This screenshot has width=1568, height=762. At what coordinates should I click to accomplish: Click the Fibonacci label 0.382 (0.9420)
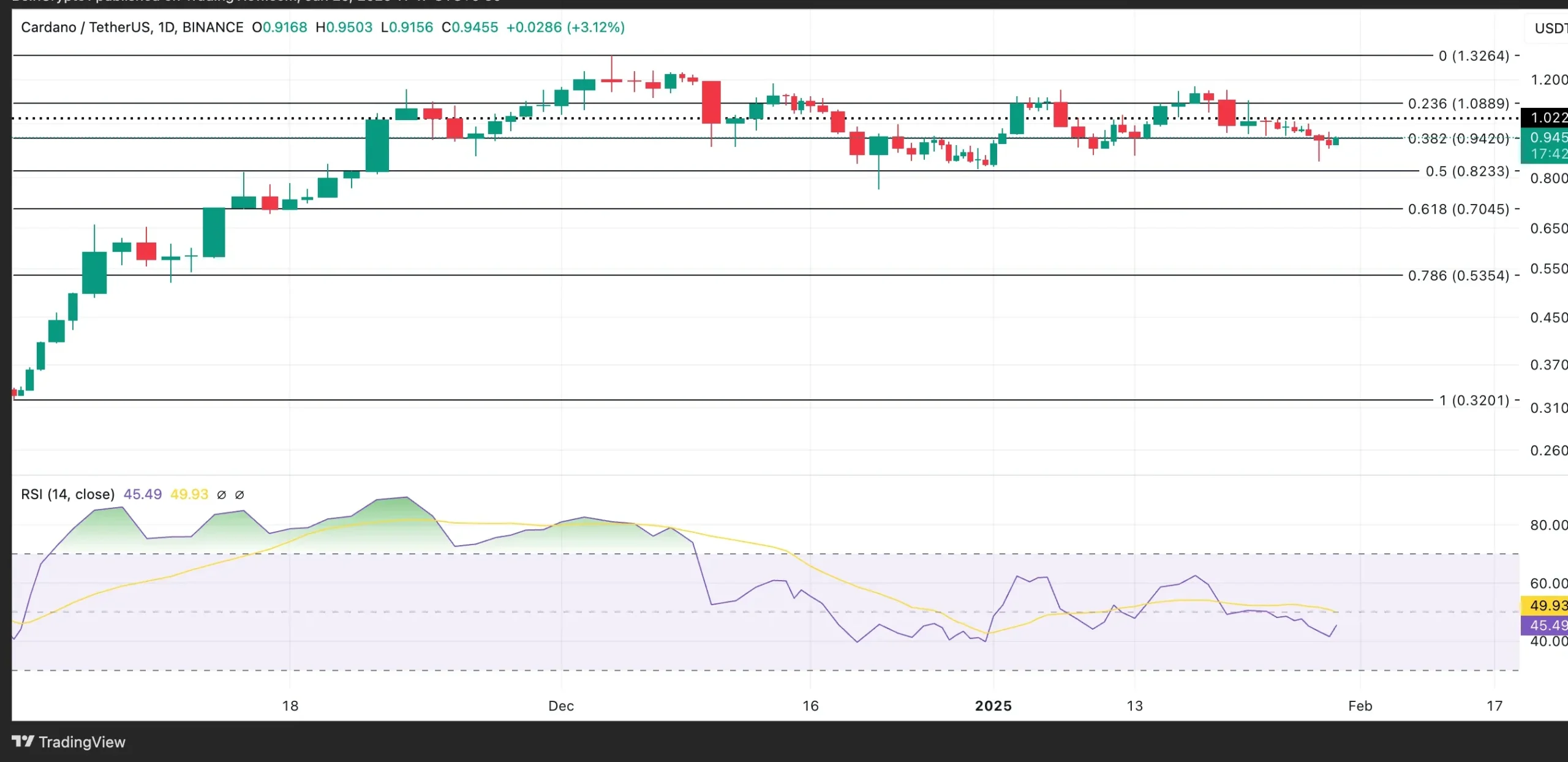(1458, 138)
